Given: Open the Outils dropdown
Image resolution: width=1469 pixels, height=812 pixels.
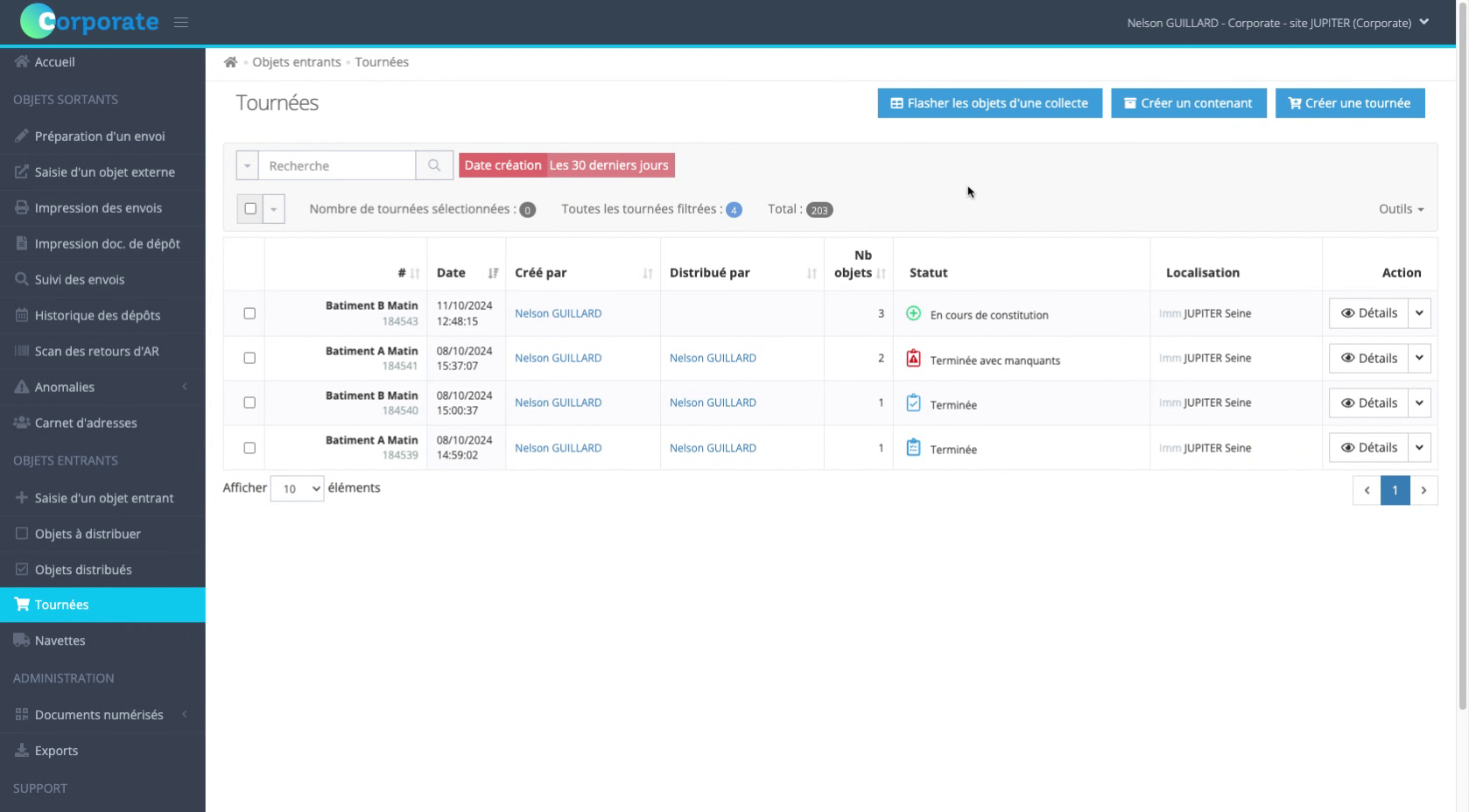Looking at the screenshot, I should point(1401,209).
